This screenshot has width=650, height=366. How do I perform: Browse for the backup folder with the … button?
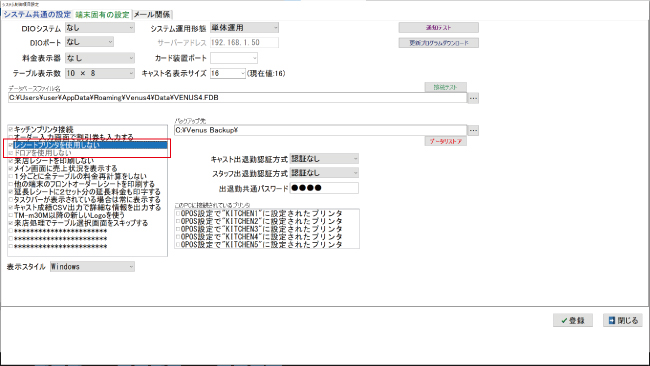(x=473, y=131)
